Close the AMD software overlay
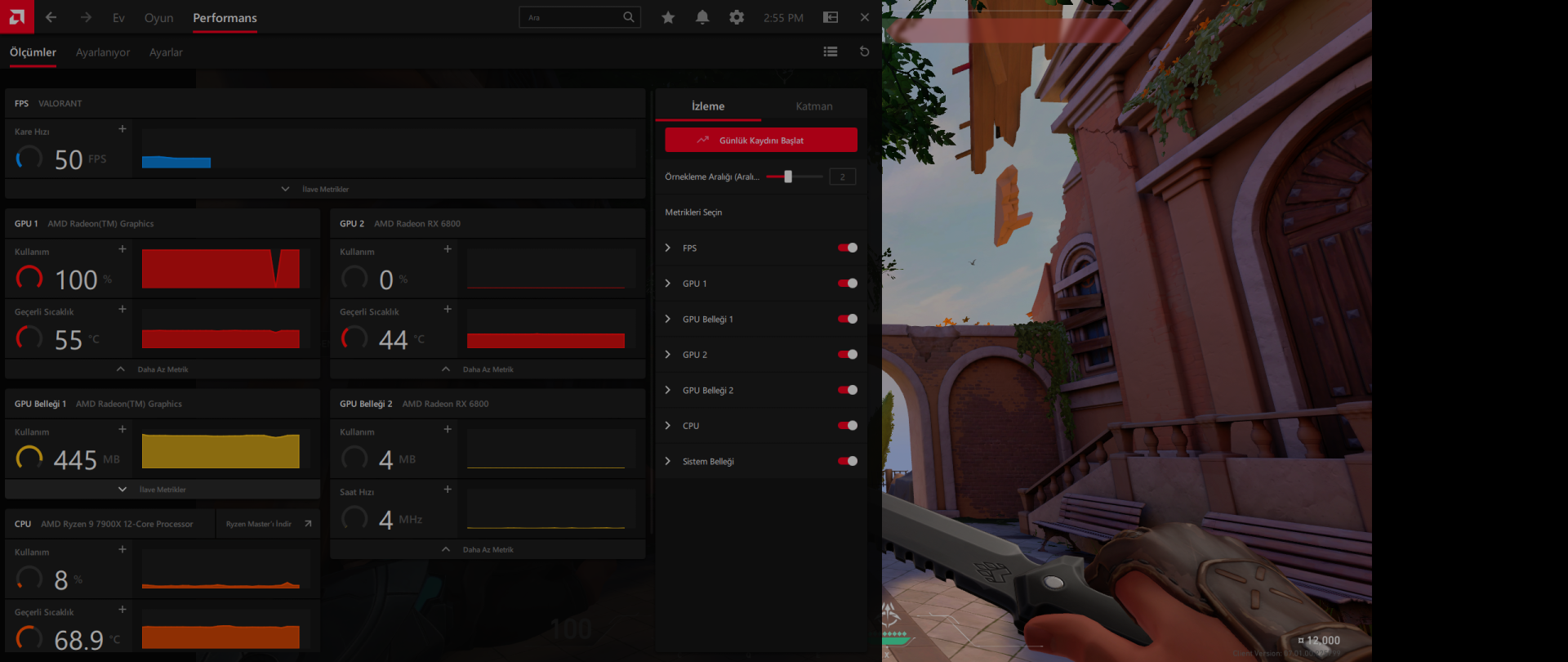 coord(865,17)
